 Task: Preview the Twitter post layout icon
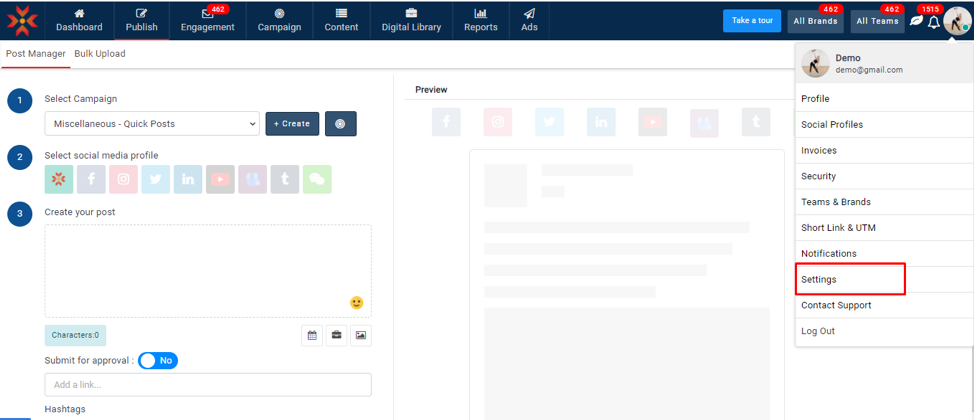[549, 122]
